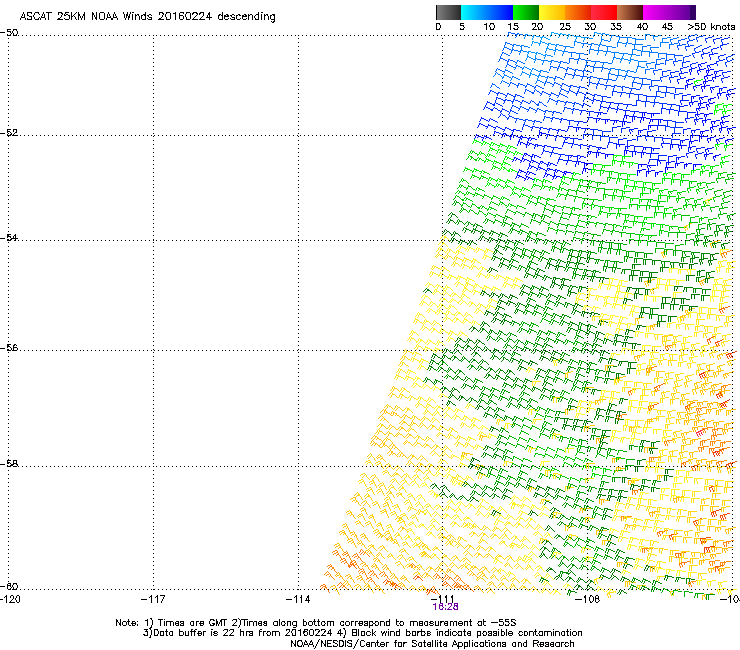Click the '>50 knots' legend label
Image resolution: width=740 pixels, height=650 pixels.
[x=711, y=27]
